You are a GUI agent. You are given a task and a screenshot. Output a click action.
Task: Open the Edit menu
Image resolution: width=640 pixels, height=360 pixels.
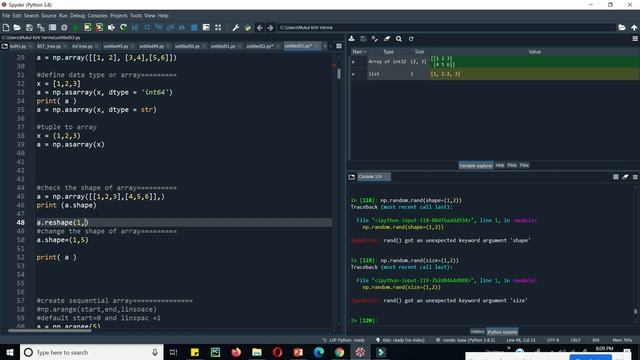tap(17, 16)
